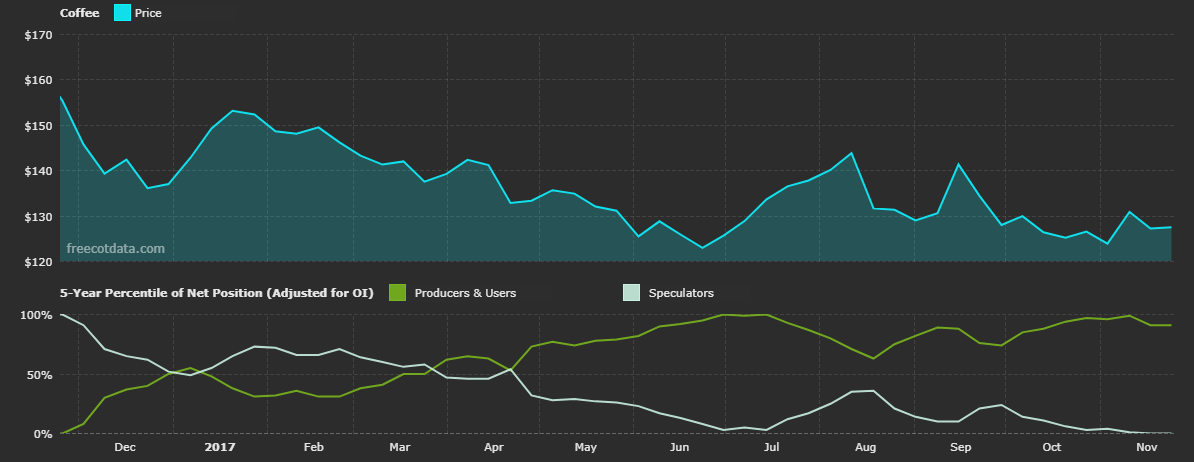Viewport: 1194px width, 462px height.
Task: Click the 50% percentile axis label
Action: [39, 375]
